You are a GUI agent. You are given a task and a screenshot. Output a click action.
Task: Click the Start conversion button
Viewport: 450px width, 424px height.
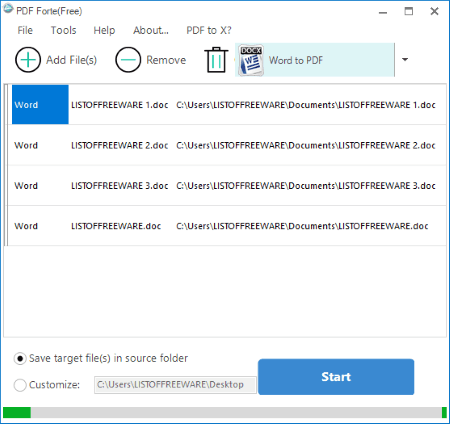pyautogui.click(x=336, y=377)
